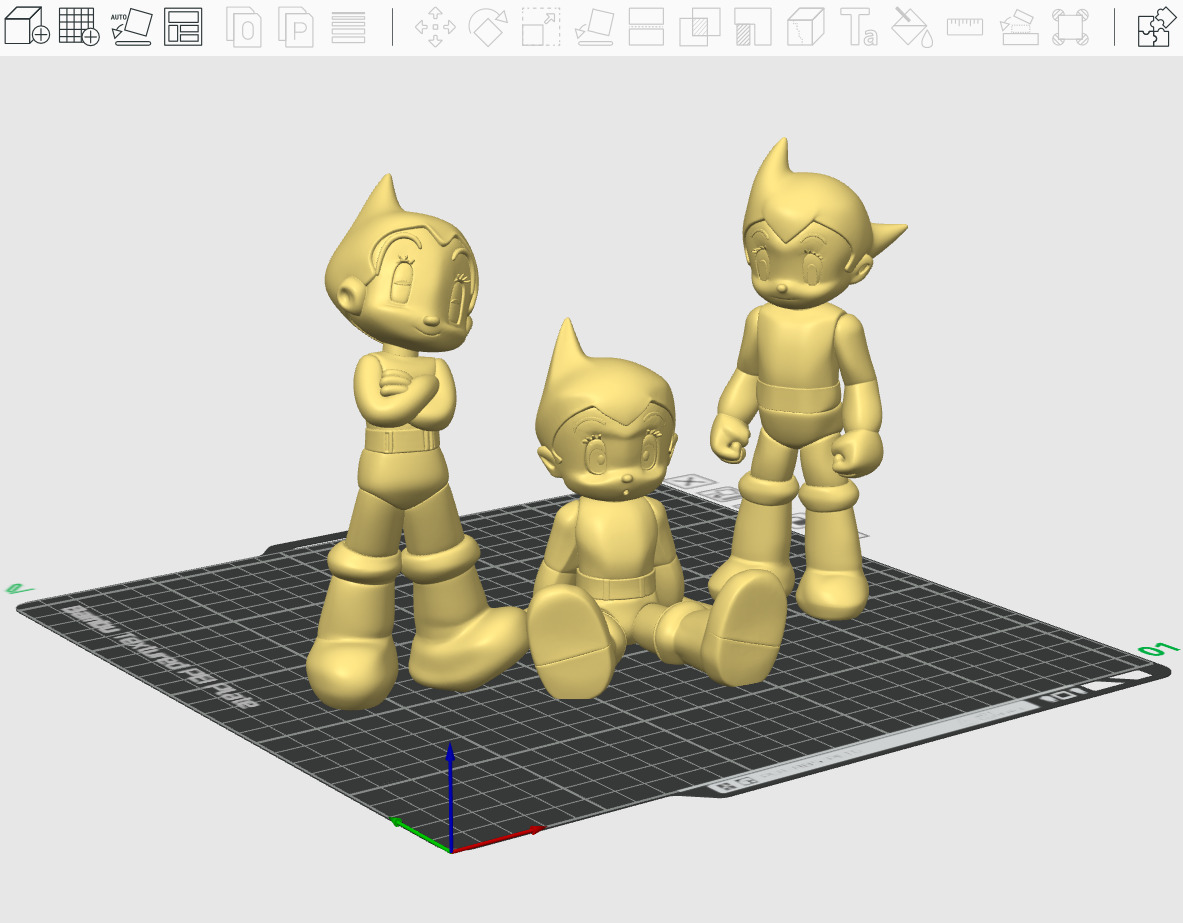Run Auto orient on the models
1183x923 pixels.
tap(132, 26)
